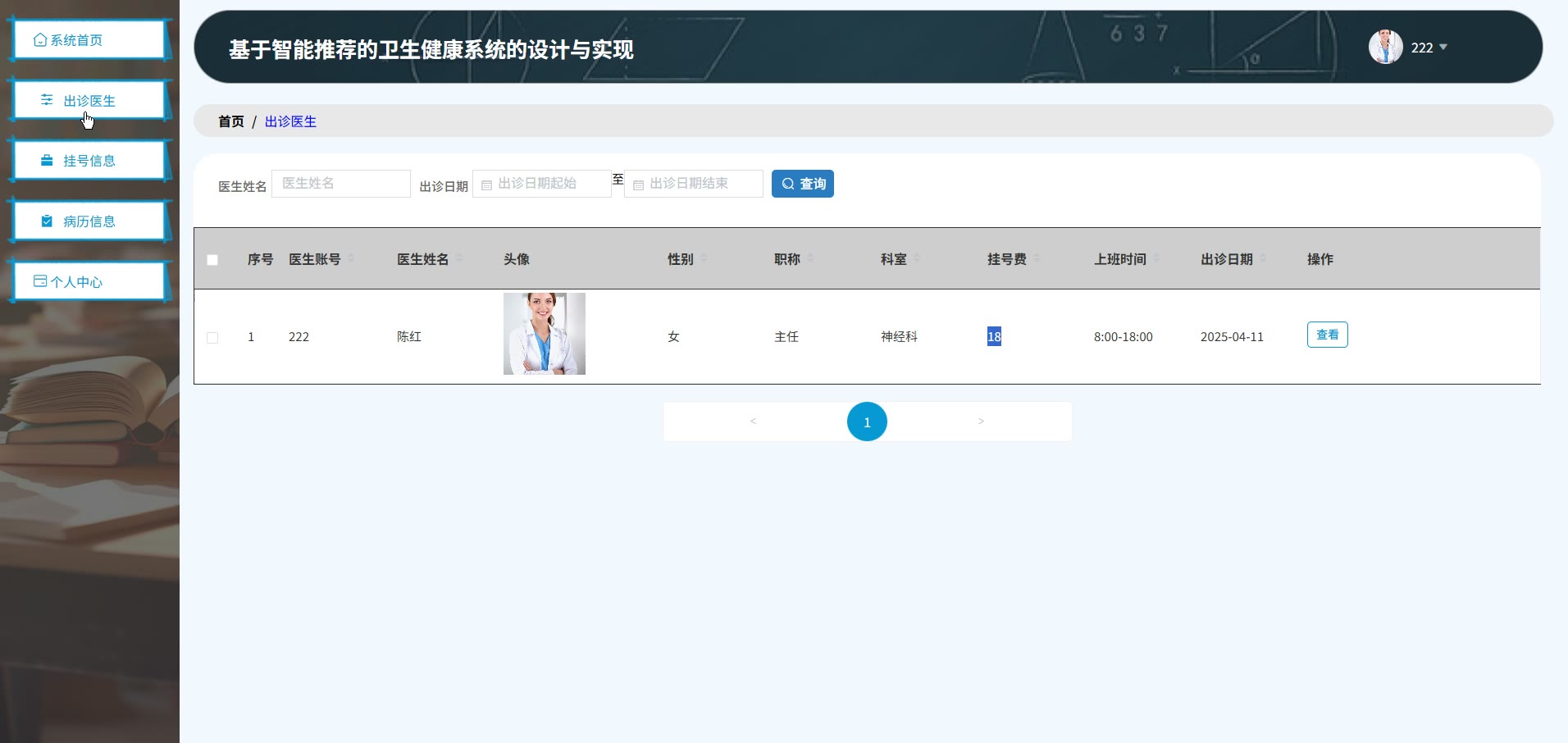
Task: Check the row checkbox for doctor 陈红
Action: click(x=212, y=338)
